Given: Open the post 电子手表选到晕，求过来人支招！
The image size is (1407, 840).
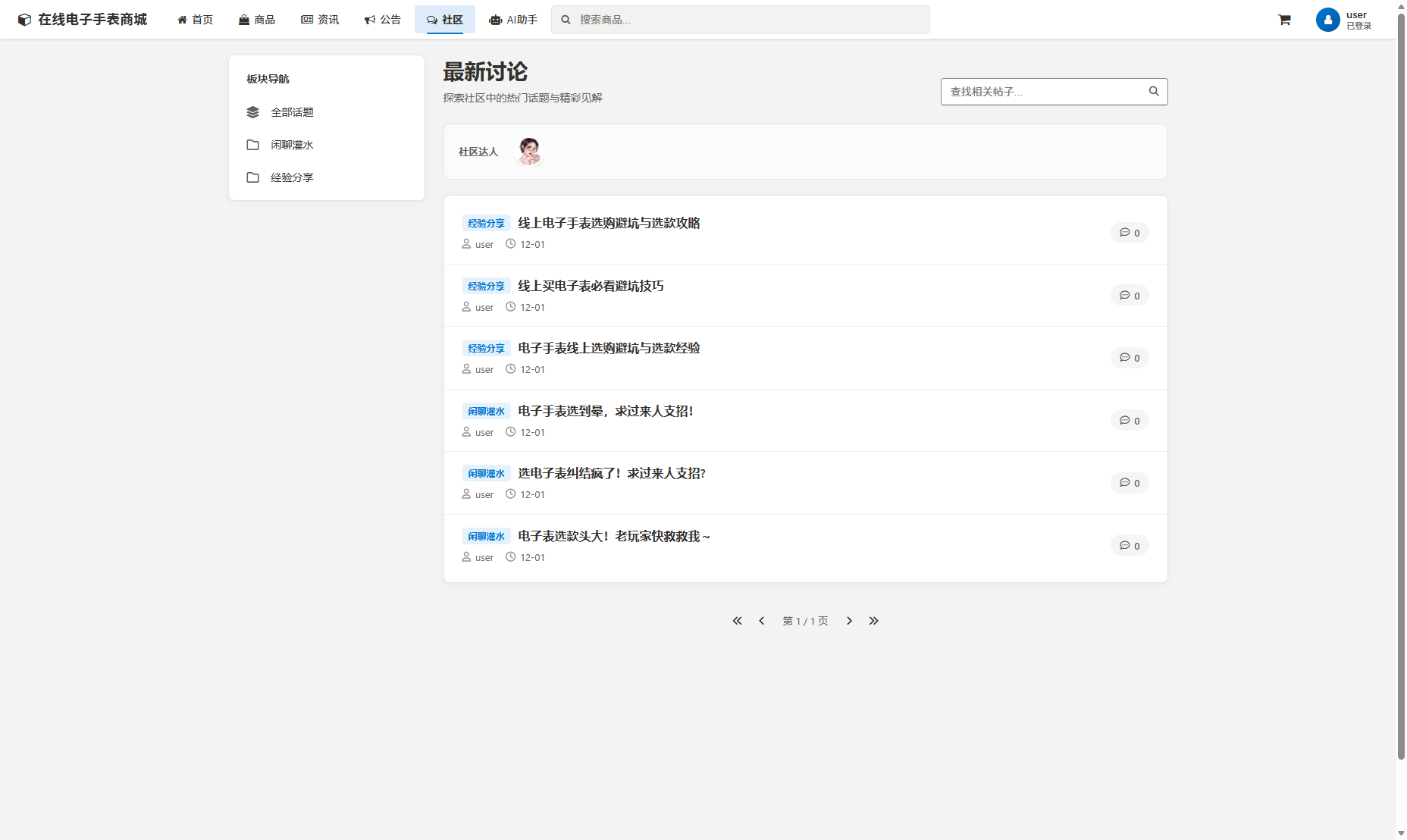Looking at the screenshot, I should click(x=605, y=411).
